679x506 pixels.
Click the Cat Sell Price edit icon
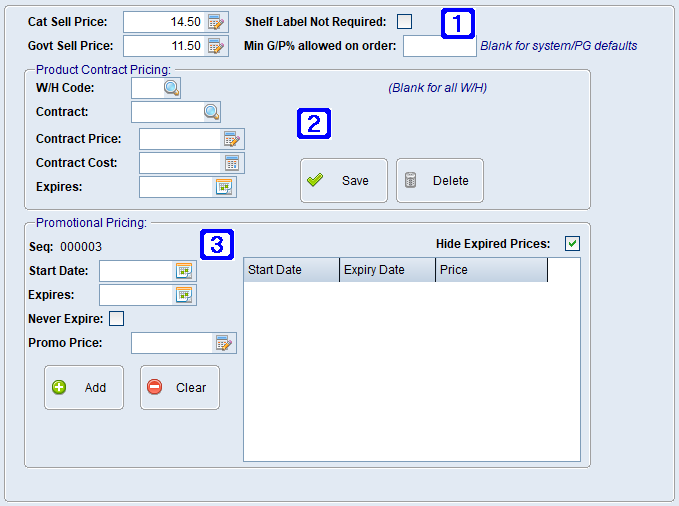pyautogui.click(x=217, y=22)
